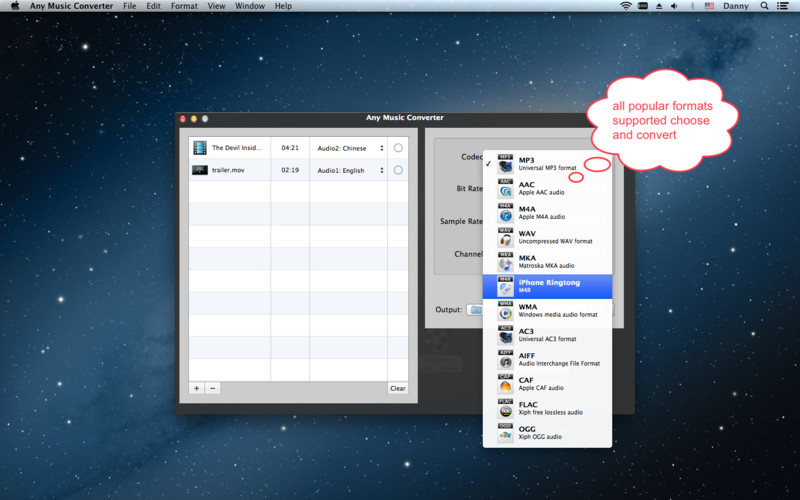800x500 pixels.
Task: Select the WMA Windows media icon
Action: point(505,310)
